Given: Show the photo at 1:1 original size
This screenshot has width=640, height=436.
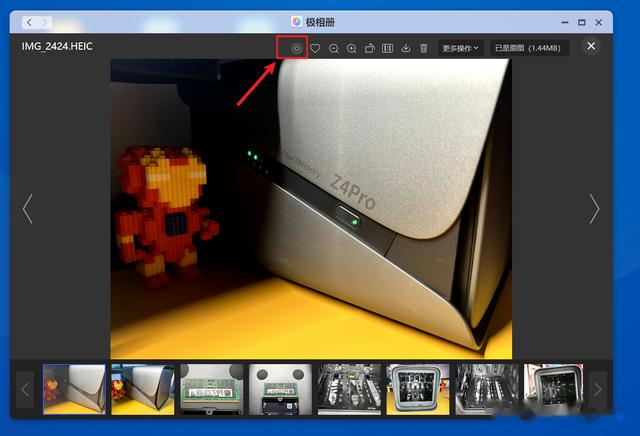Looking at the screenshot, I should click(x=387, y=48).
